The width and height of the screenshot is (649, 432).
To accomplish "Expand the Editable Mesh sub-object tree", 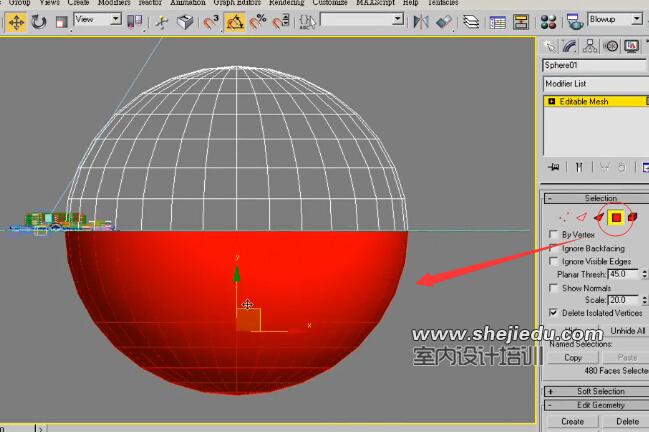I will click(x=551, y=101).
